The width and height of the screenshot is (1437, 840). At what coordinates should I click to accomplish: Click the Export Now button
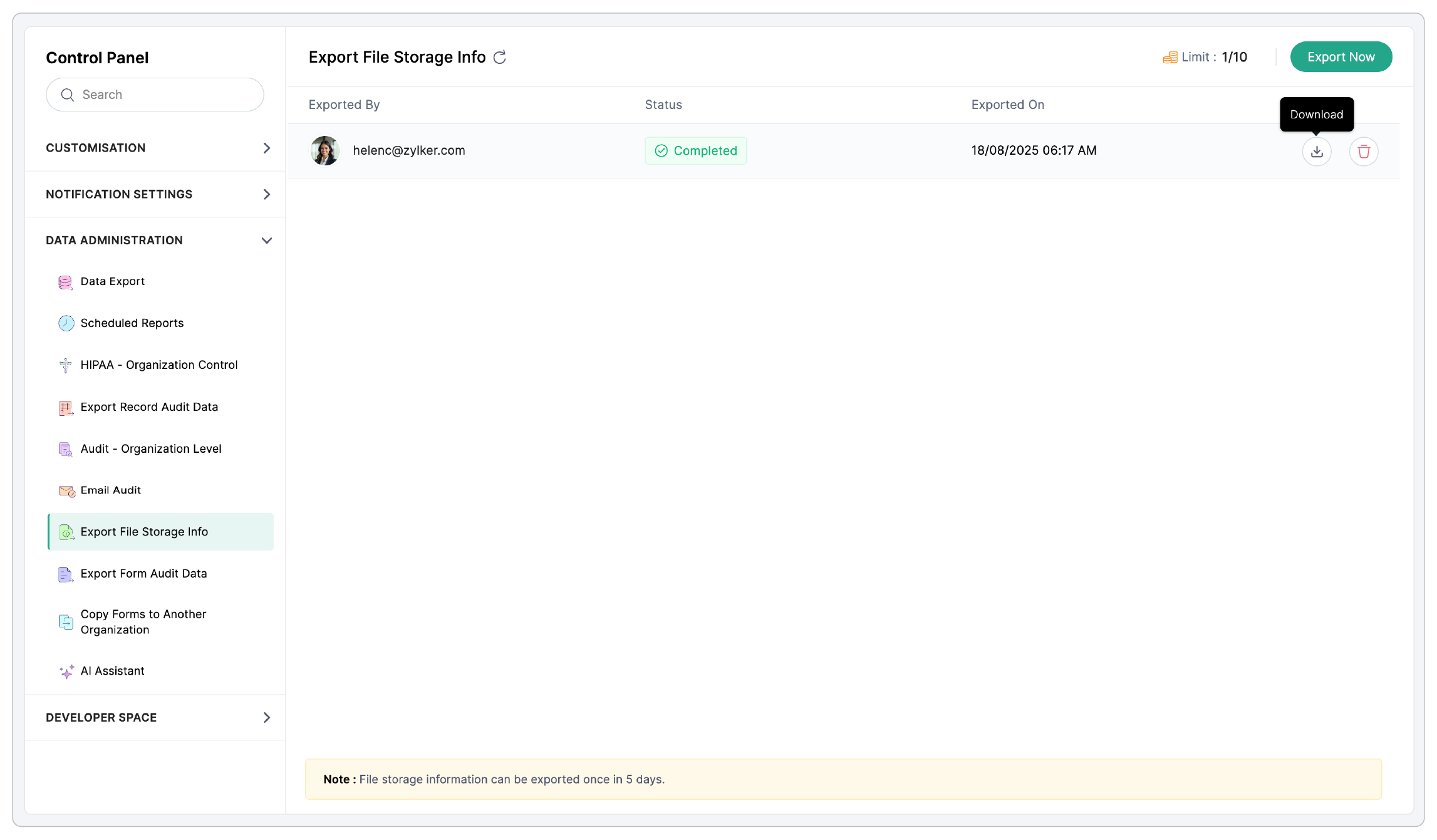click(x=1341, y=56)
